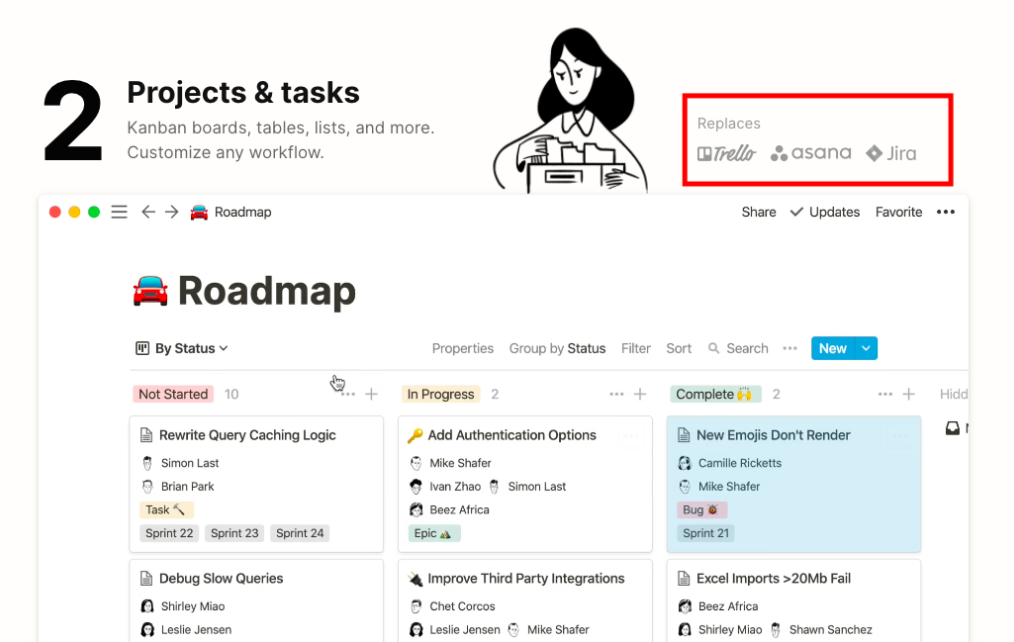1014x642 pixels.
Task: Open the New button dropdown arrow
Action: pyautogui.click(x=866, y=348)
